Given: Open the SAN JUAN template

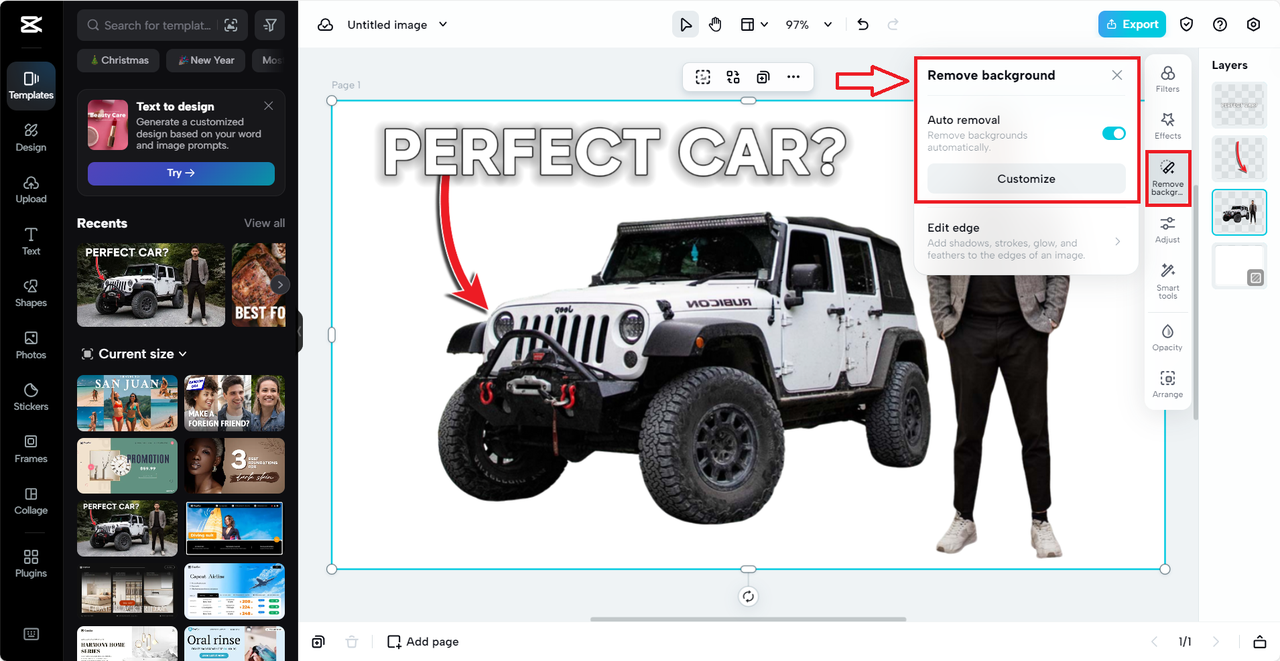Looking at the screenshot, I should tap(127, 403).
